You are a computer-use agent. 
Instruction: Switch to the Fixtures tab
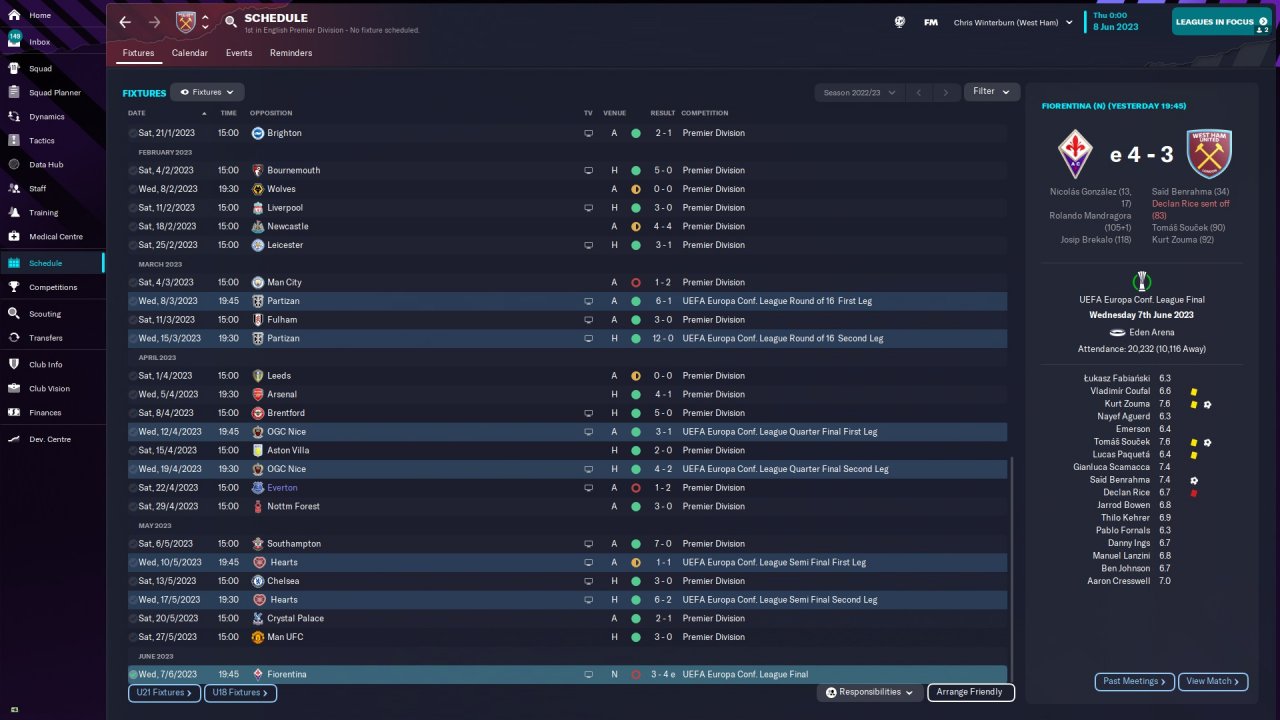tap(138, 53)
